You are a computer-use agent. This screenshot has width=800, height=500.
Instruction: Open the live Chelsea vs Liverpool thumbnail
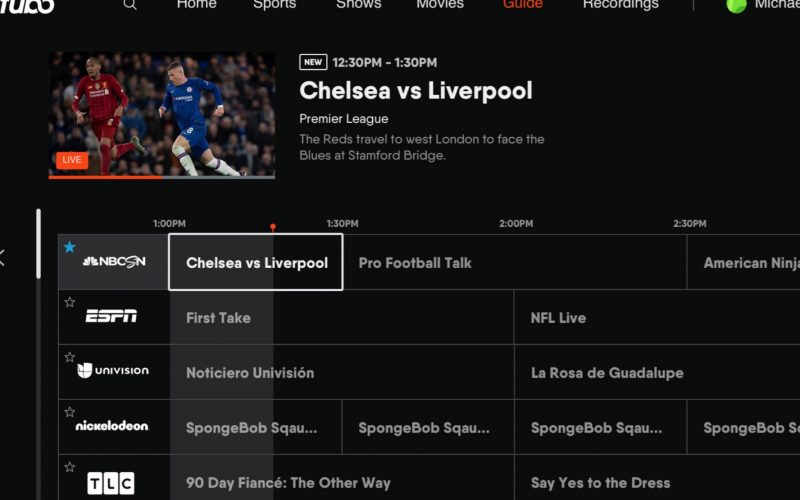point(162,115)
